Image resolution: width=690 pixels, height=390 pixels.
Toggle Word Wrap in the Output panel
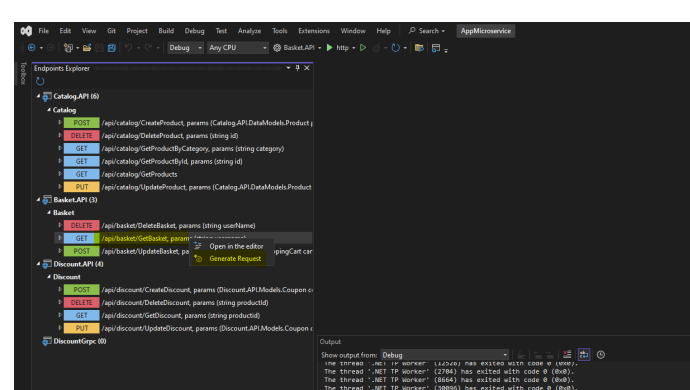[x=584, y=354]
